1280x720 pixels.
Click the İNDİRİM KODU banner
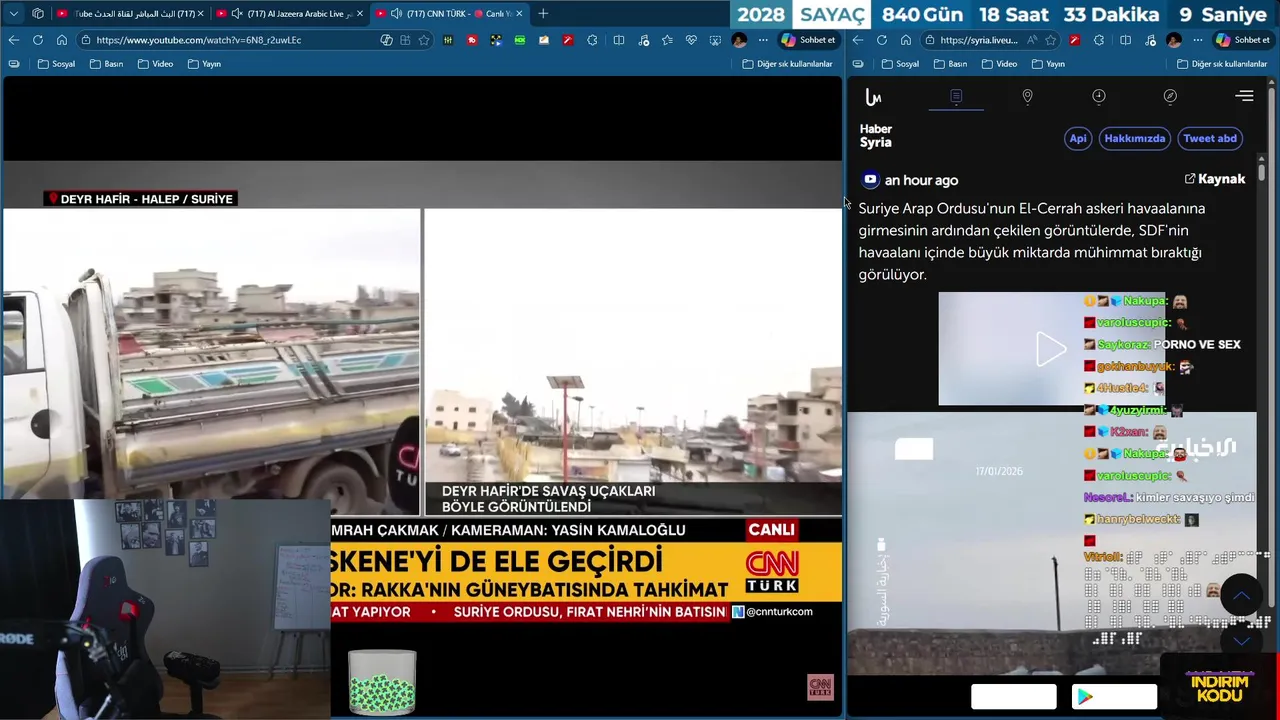(1219, 688)
